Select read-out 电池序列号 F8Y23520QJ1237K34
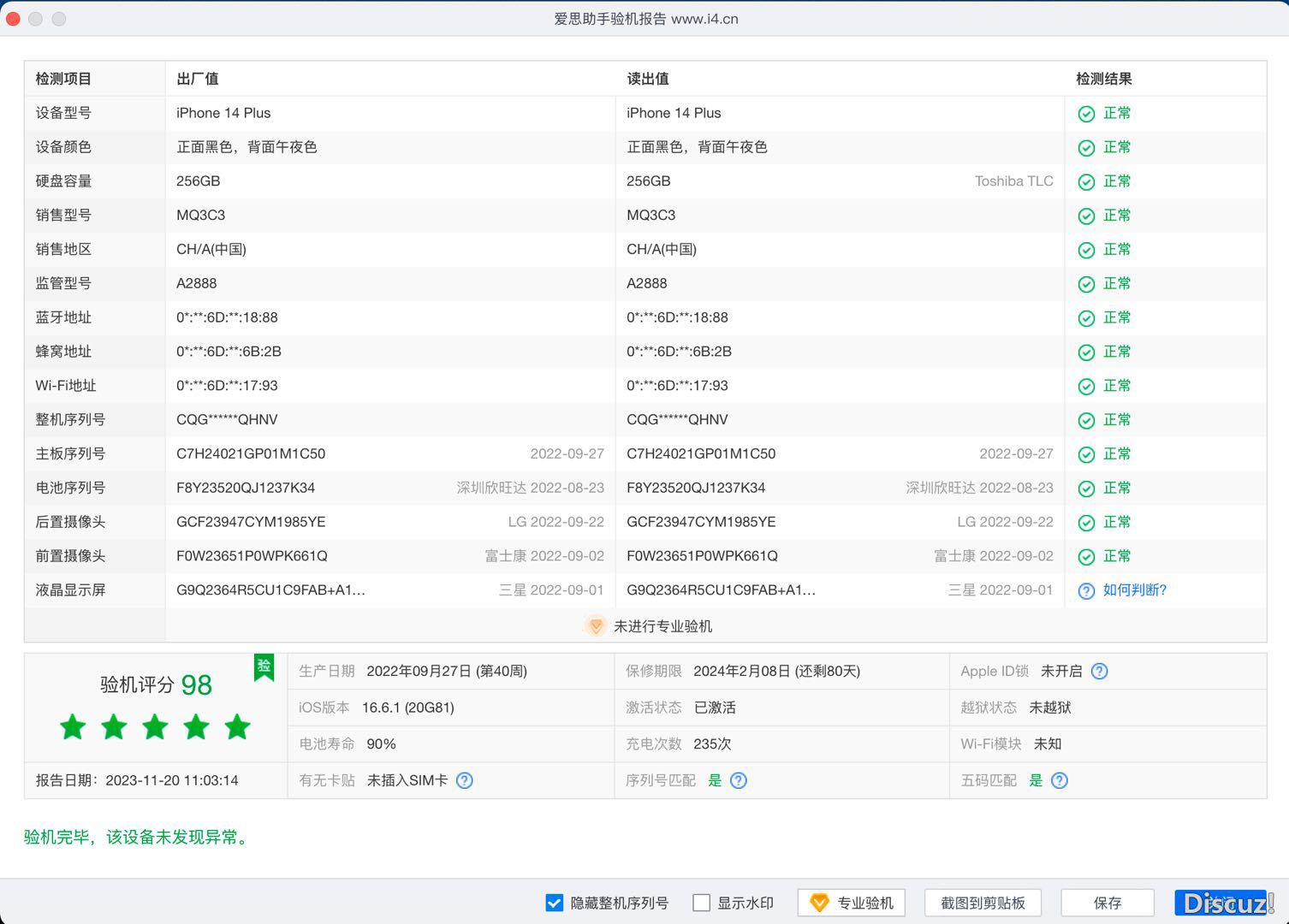Image resolution: width=1289 pixels, height=924 pixels. 696,488
